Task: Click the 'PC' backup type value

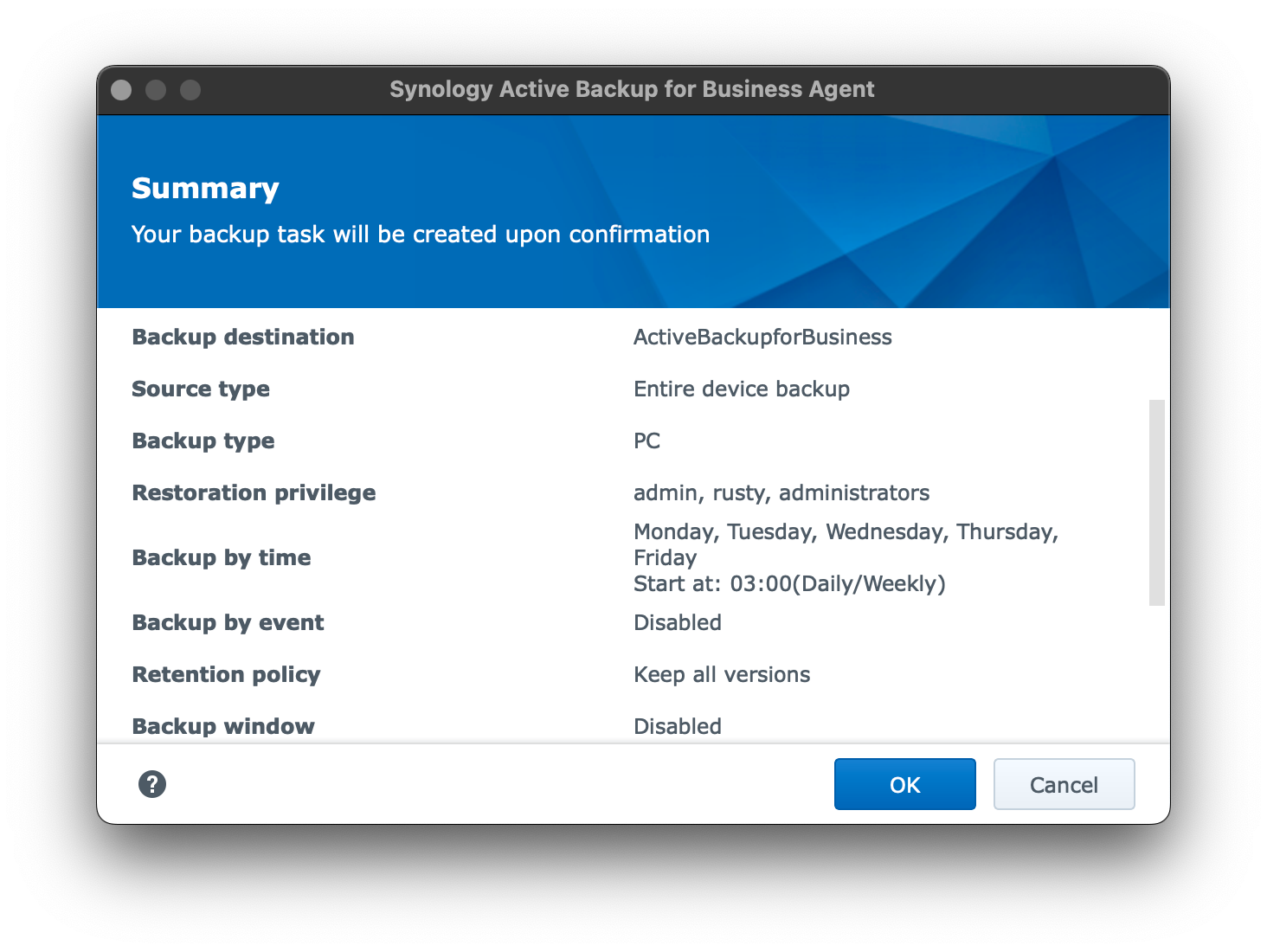Action: (646, 441)
